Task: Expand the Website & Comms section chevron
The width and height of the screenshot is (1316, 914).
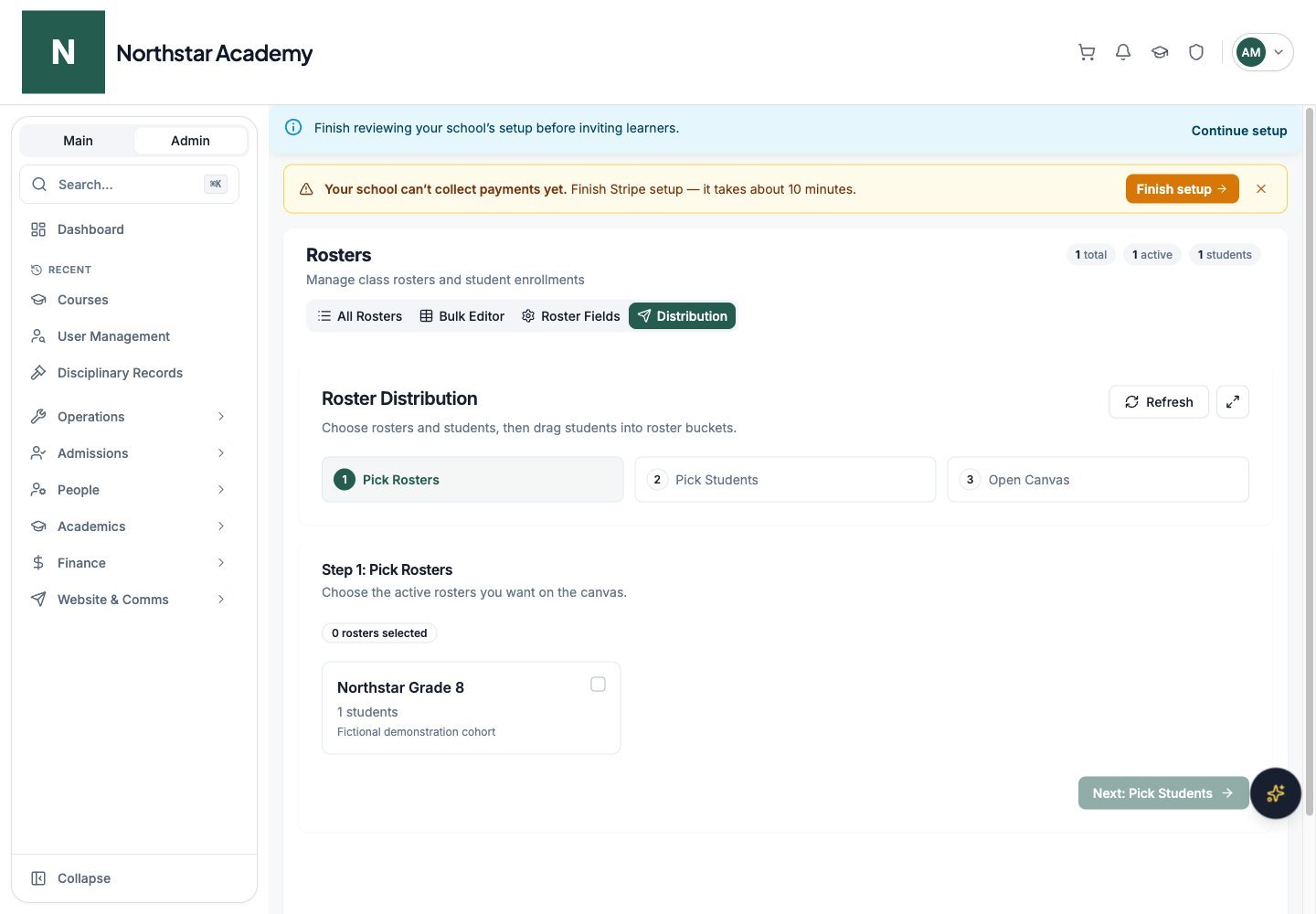Action: coord(221,600)
